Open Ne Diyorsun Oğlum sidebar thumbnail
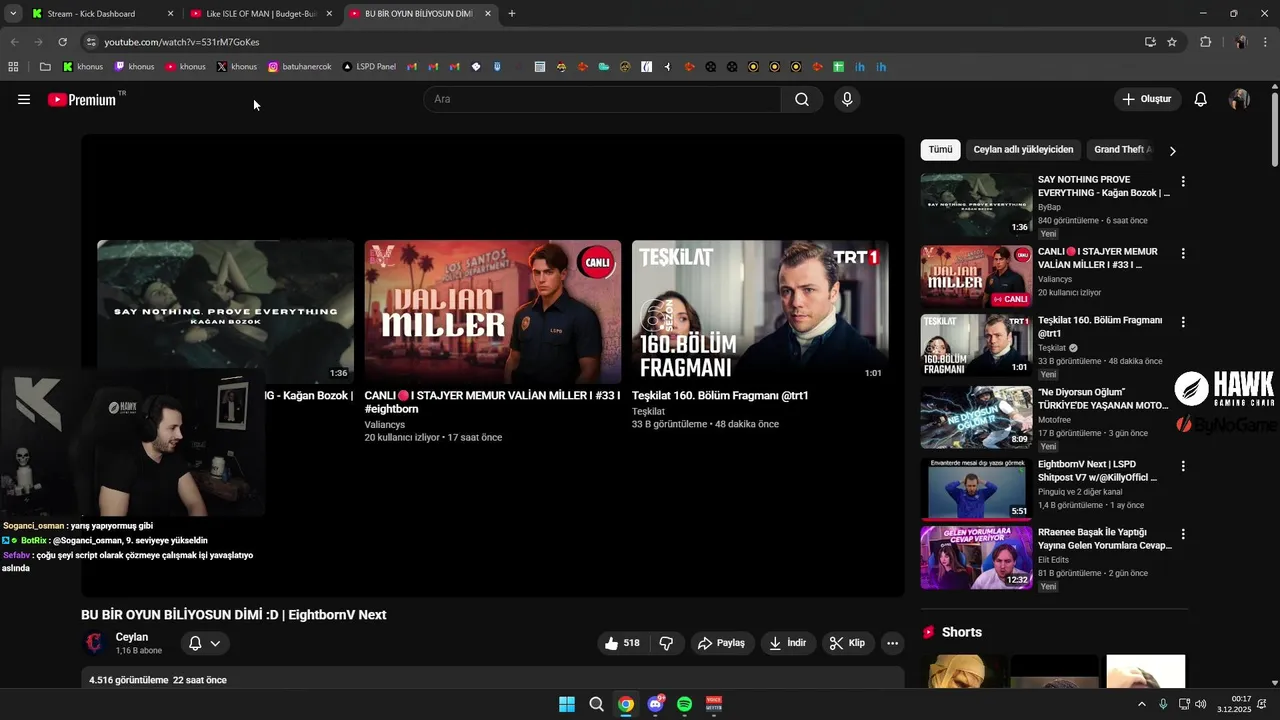The image size is (1280, 720). click(976, 417)
